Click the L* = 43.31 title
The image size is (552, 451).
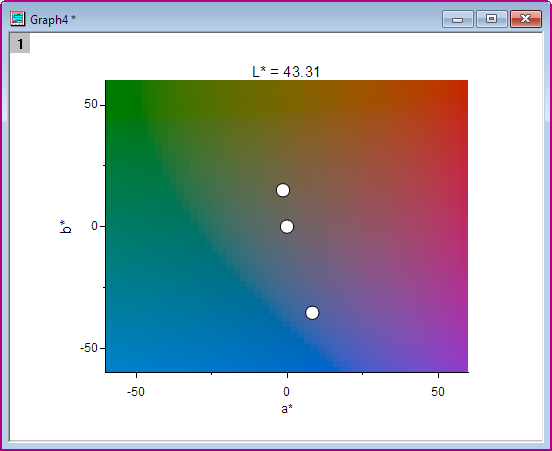(286, 72)
